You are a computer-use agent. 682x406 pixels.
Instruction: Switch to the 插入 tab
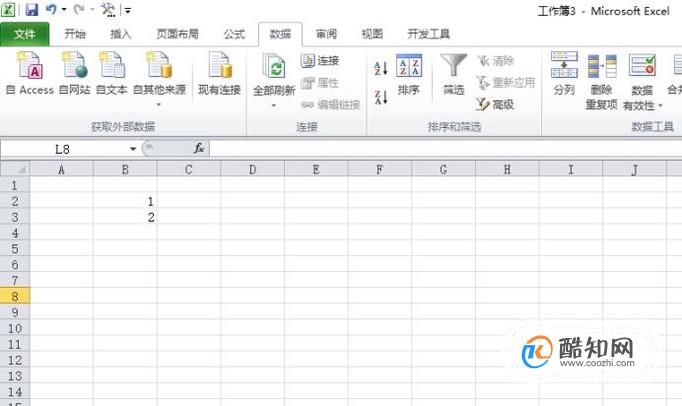pos(120,34)
